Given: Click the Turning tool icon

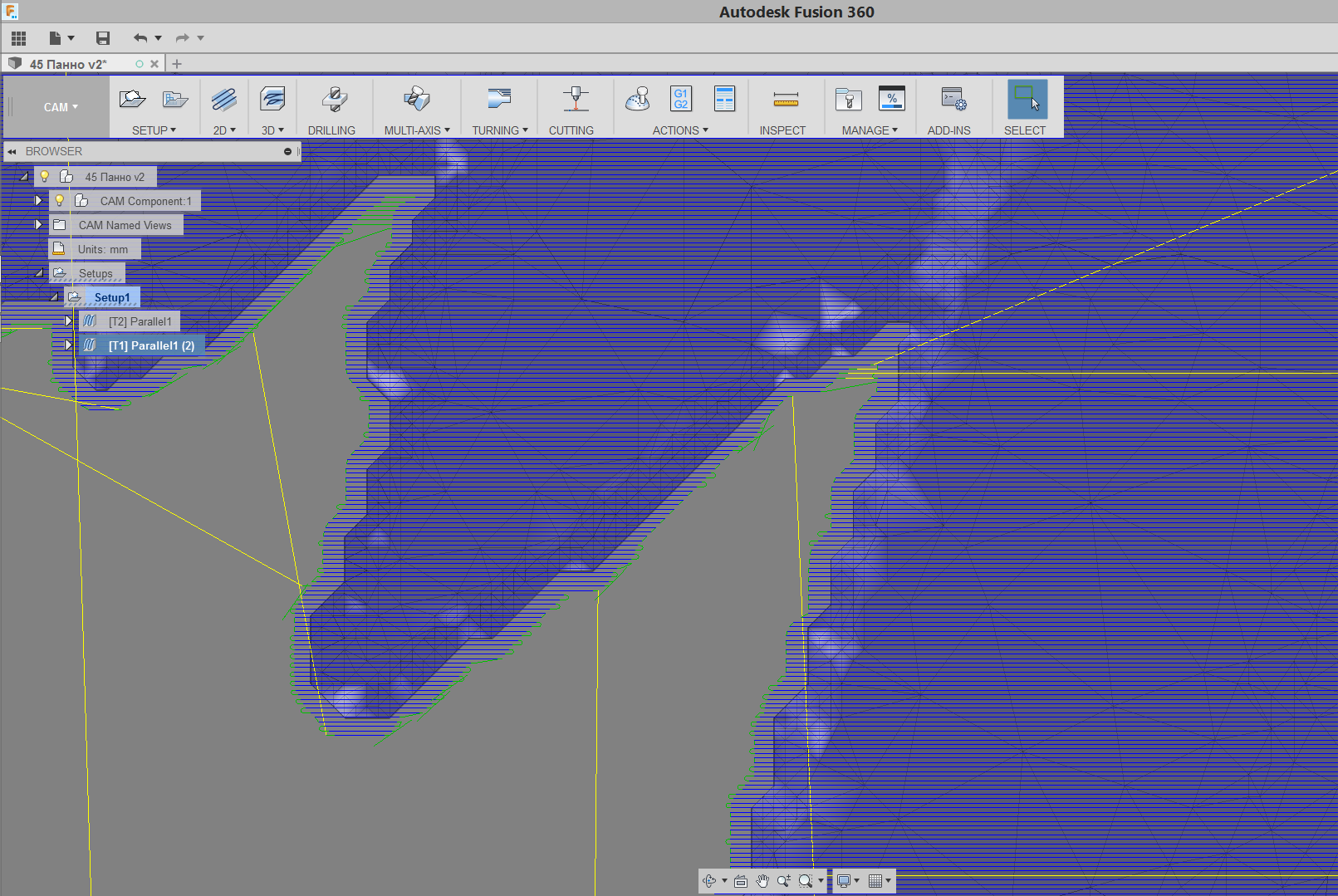Looking at the screenshot, I should [499, 100].
